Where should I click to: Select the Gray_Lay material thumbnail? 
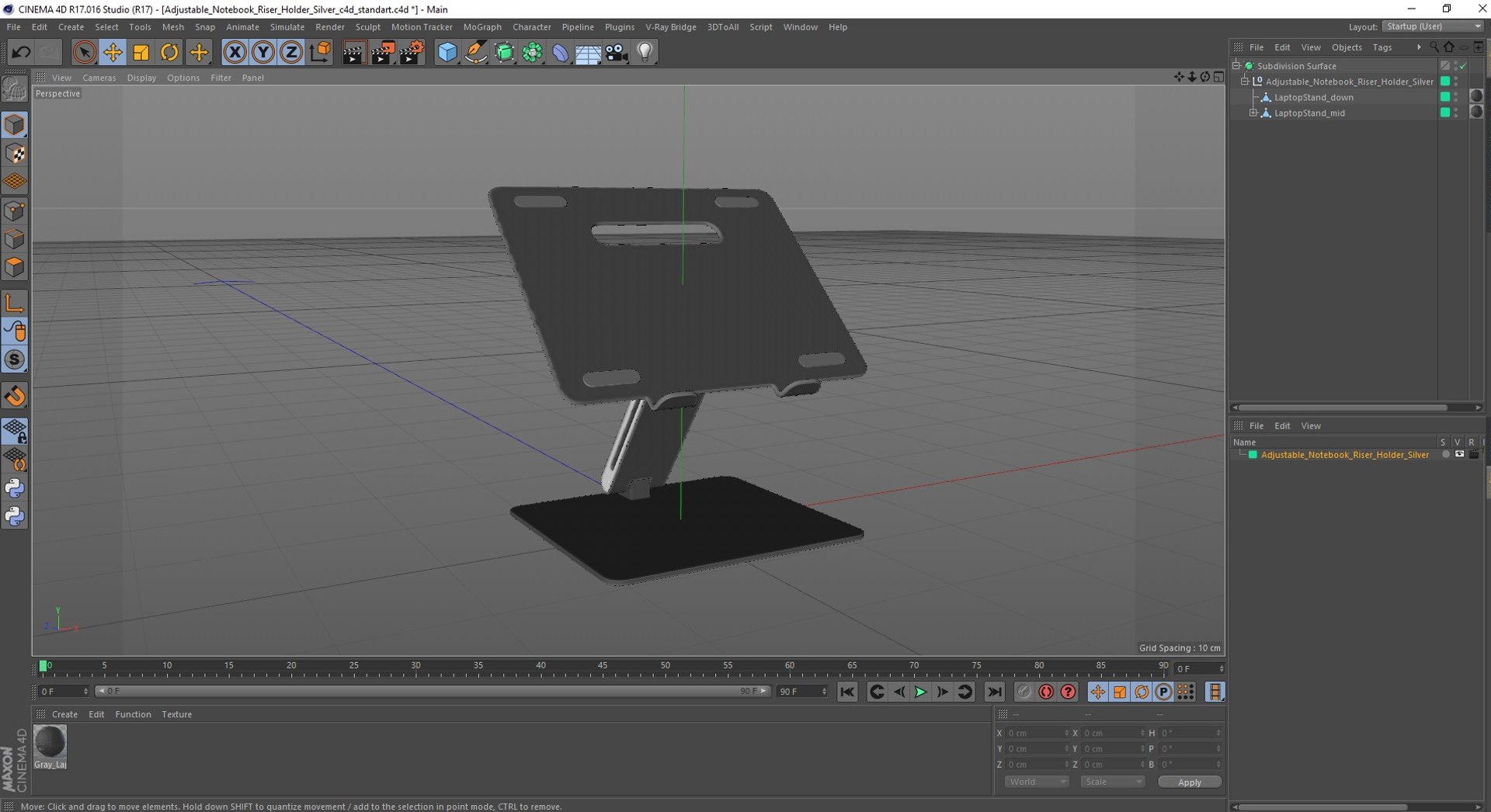(x=50, y=742)
